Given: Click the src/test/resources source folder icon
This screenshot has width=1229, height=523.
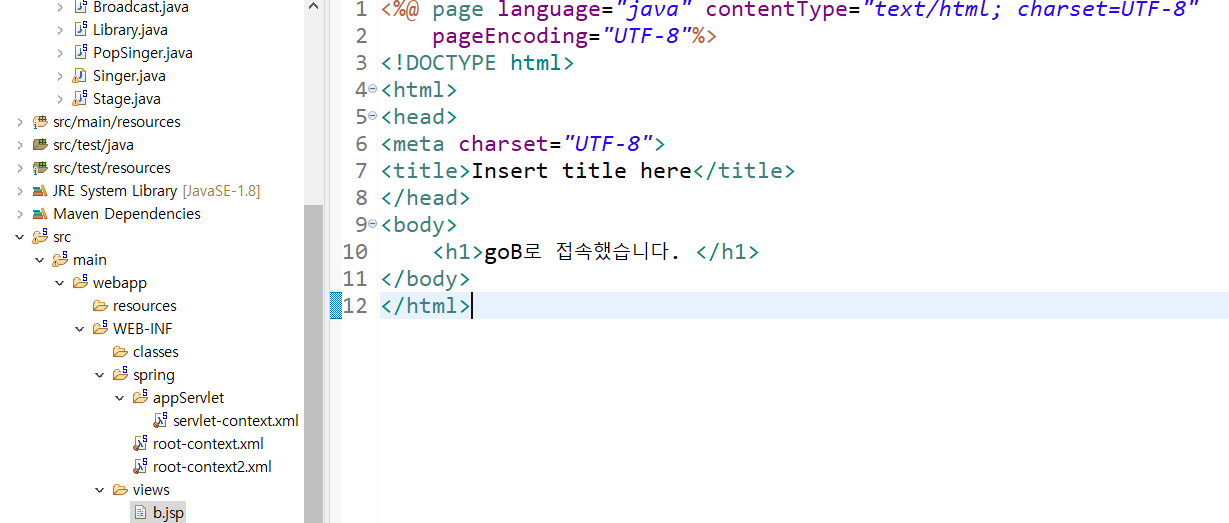Looking at the screenshot, I should point(41,167).
